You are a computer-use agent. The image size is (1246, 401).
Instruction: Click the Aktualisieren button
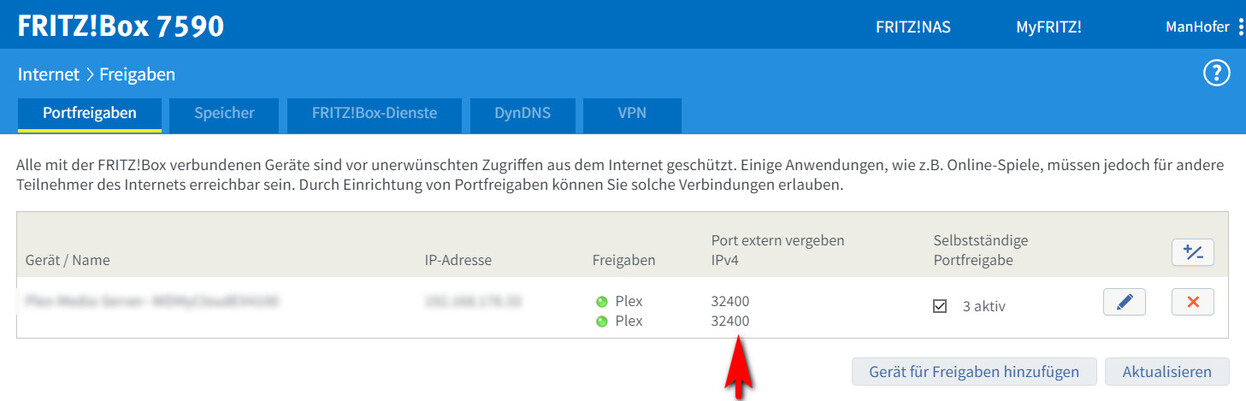click(x=1167, y=372)
